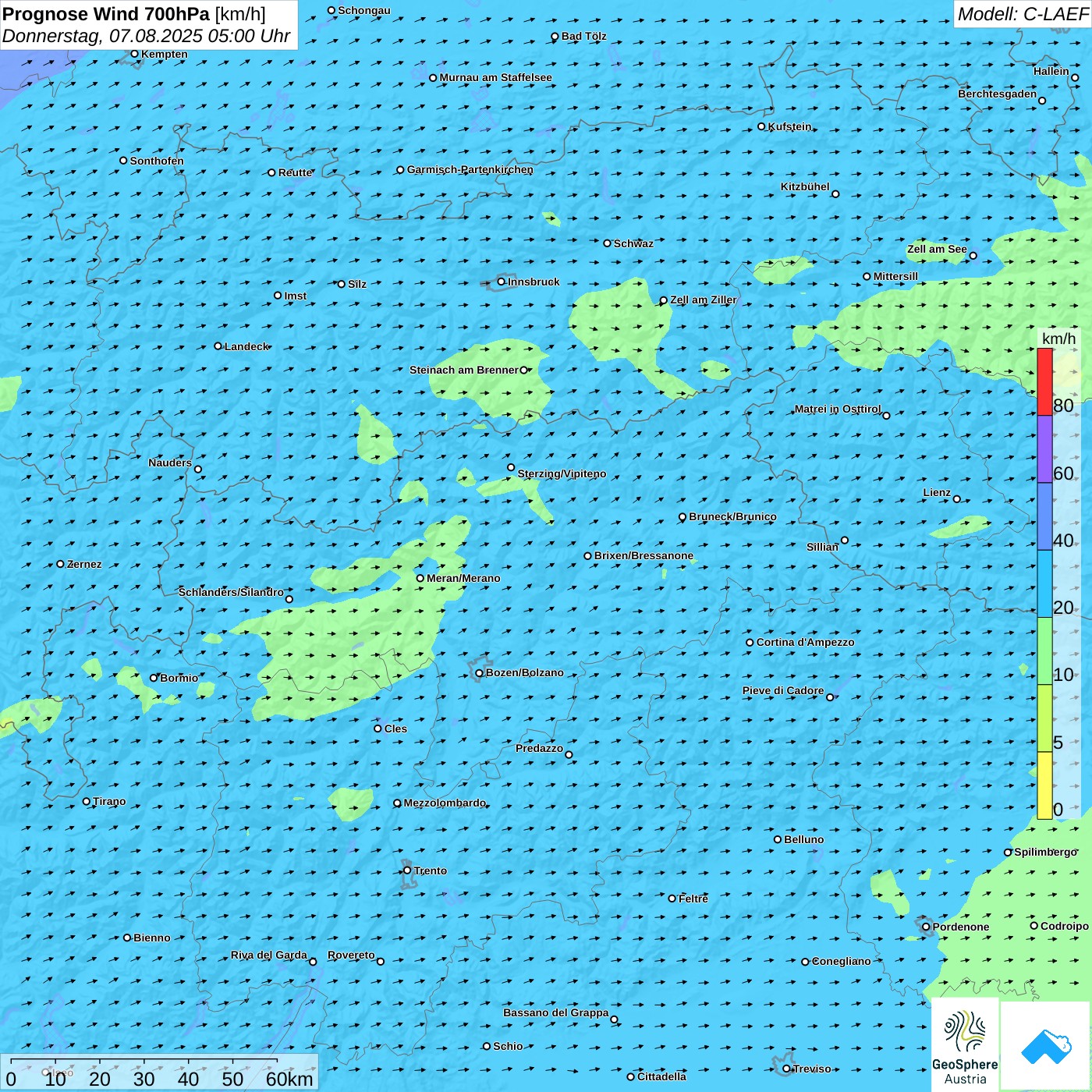
Task: Click the Lienz city marker
Action: (x=957, y=499)
